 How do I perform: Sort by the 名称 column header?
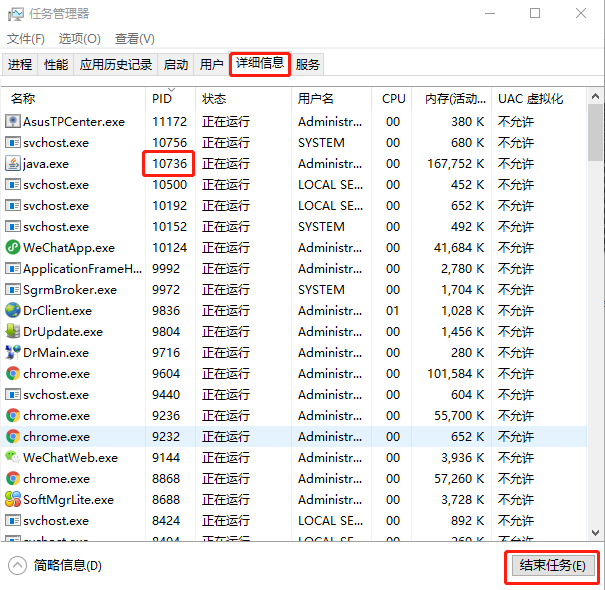[x=73, y=99]
